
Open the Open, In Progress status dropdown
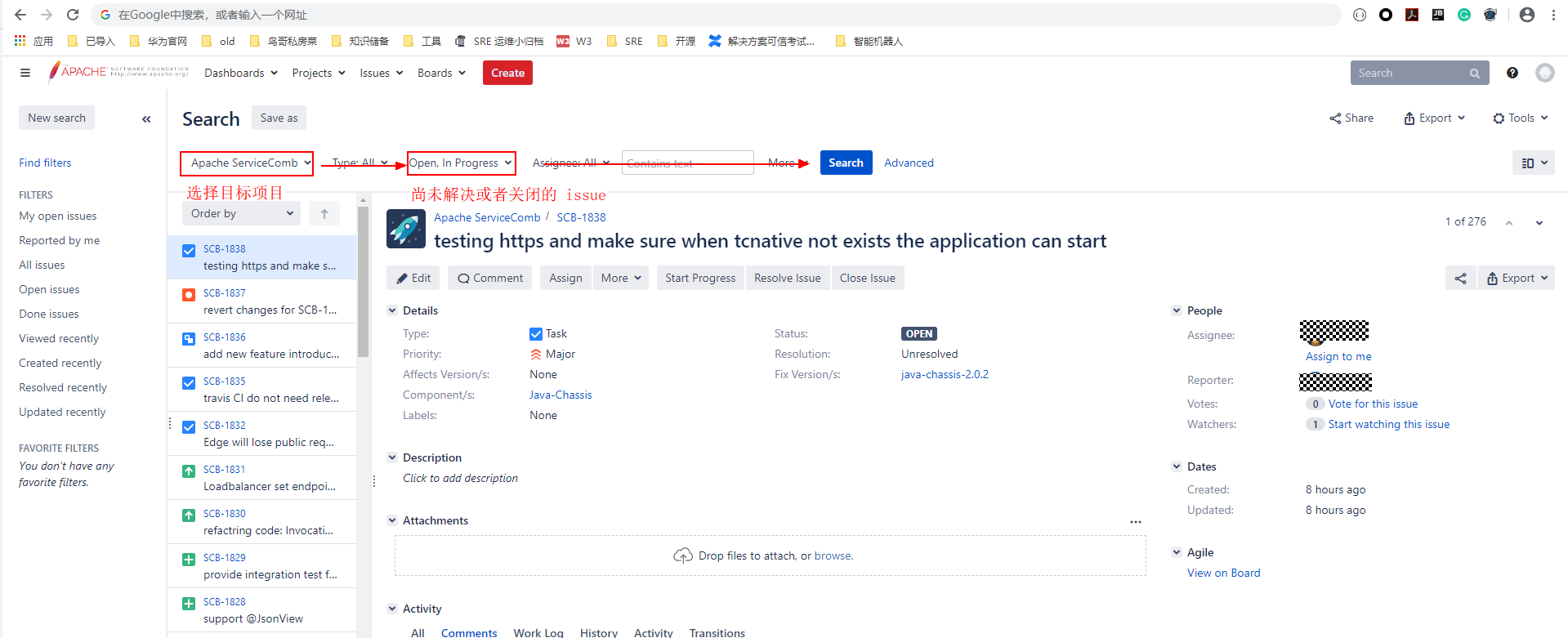(x=462, y=163)
